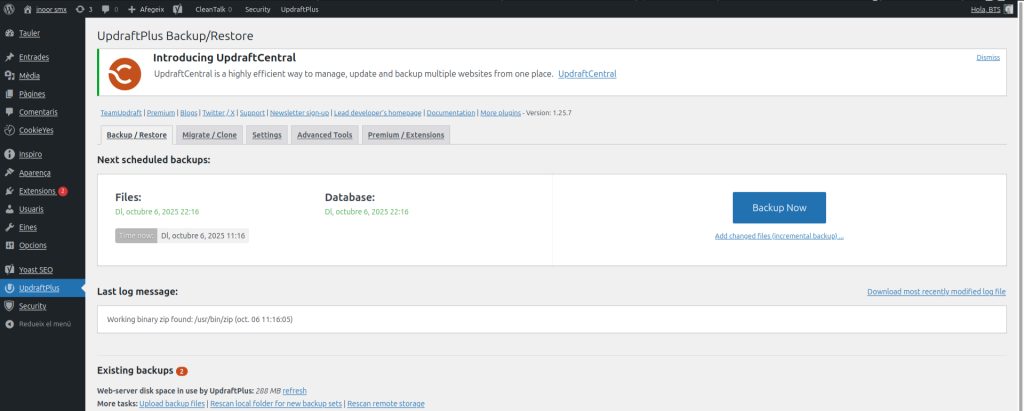
Task: Switch to the Settings tab
Action: tap(266, 135)
